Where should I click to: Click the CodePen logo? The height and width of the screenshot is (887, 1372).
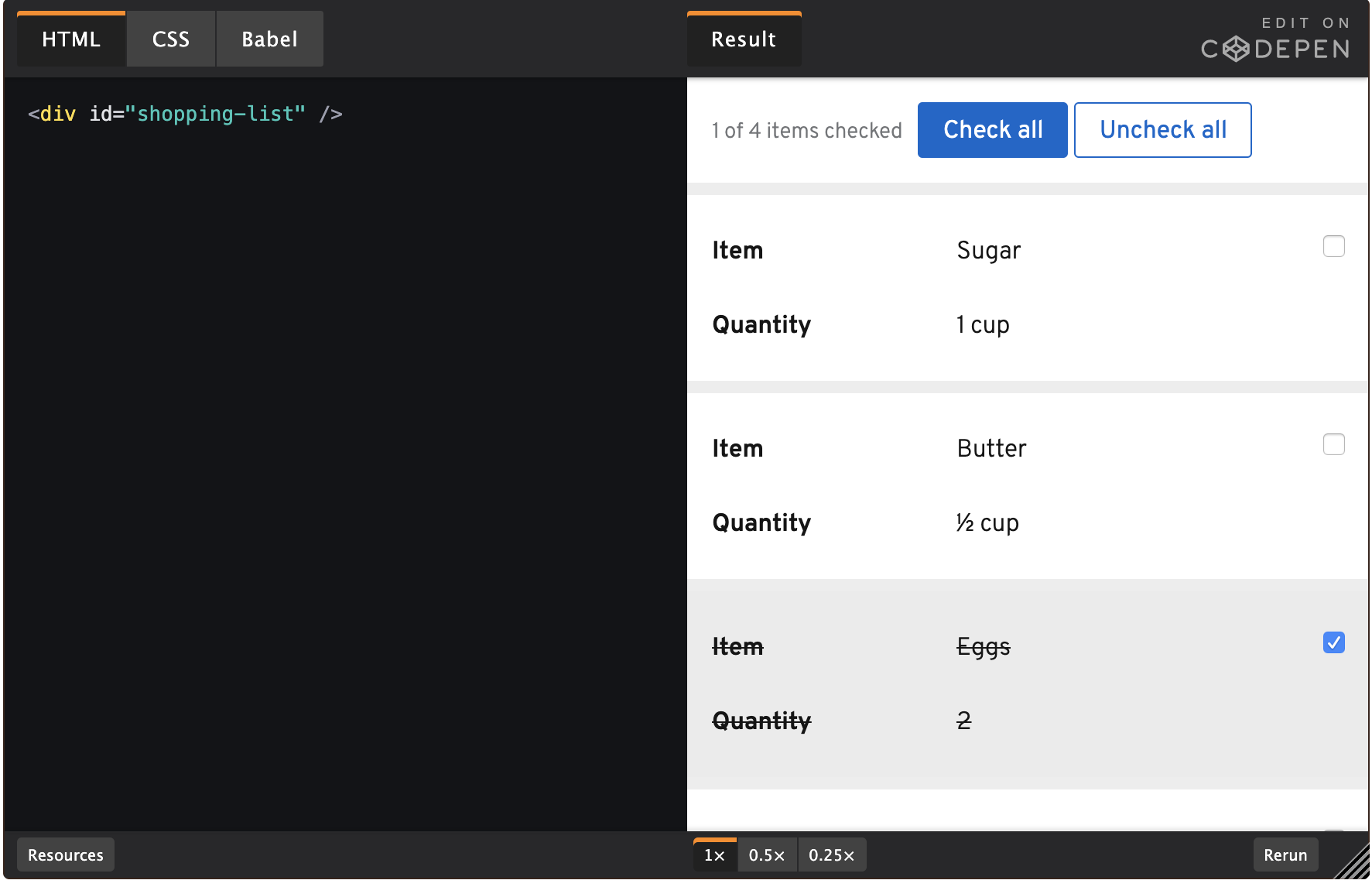coord(1275,50)
